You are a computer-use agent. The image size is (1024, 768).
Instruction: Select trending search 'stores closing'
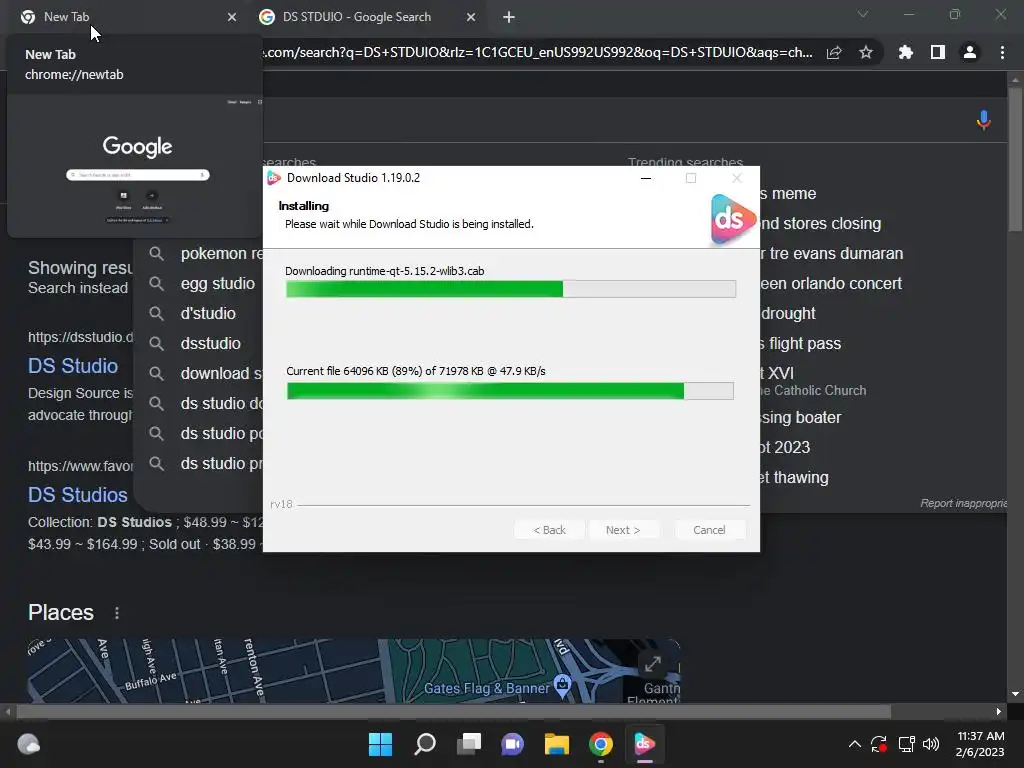click(820, 223)
